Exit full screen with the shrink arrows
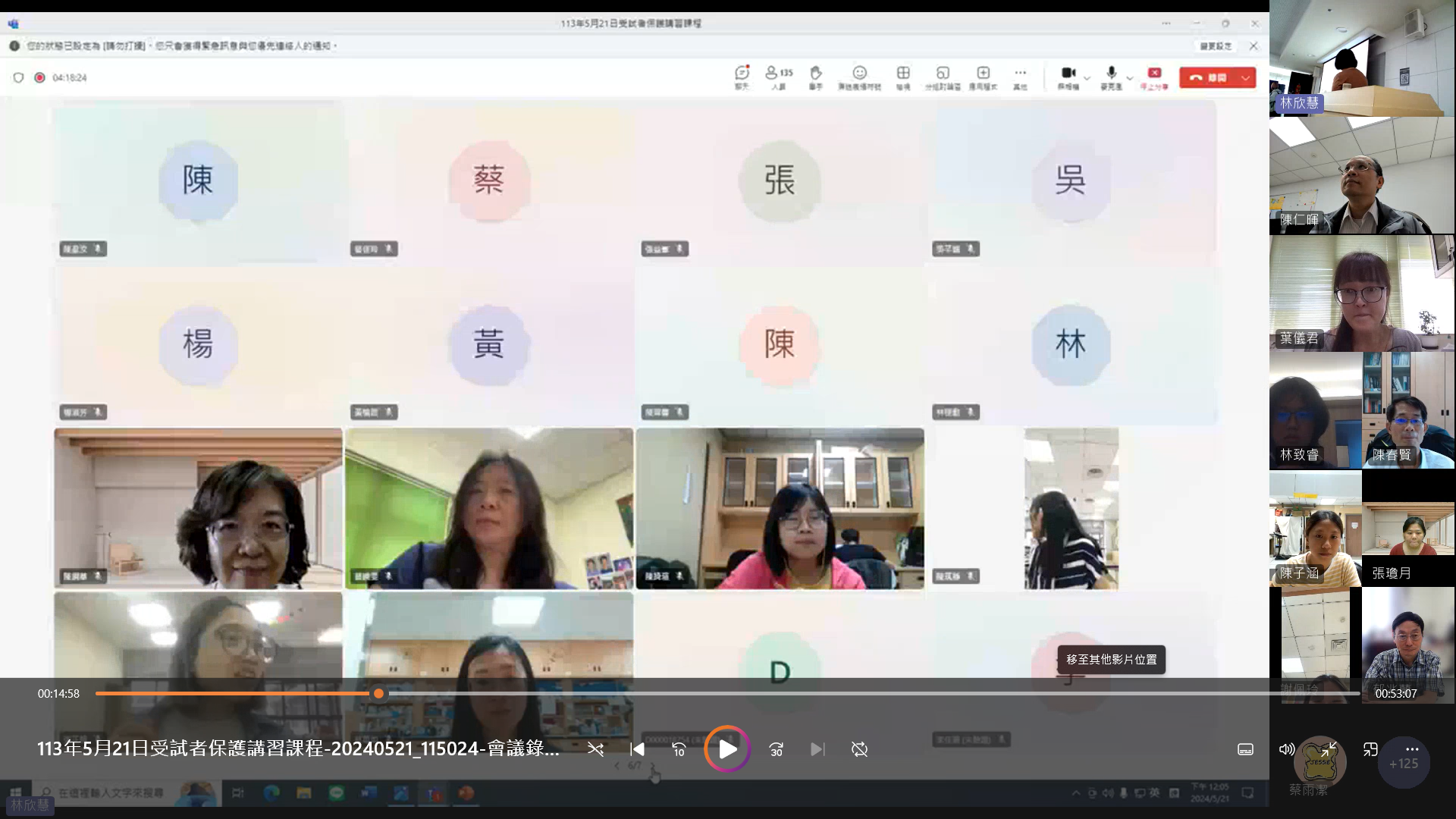1456x819 pixels. [1329, 749]
